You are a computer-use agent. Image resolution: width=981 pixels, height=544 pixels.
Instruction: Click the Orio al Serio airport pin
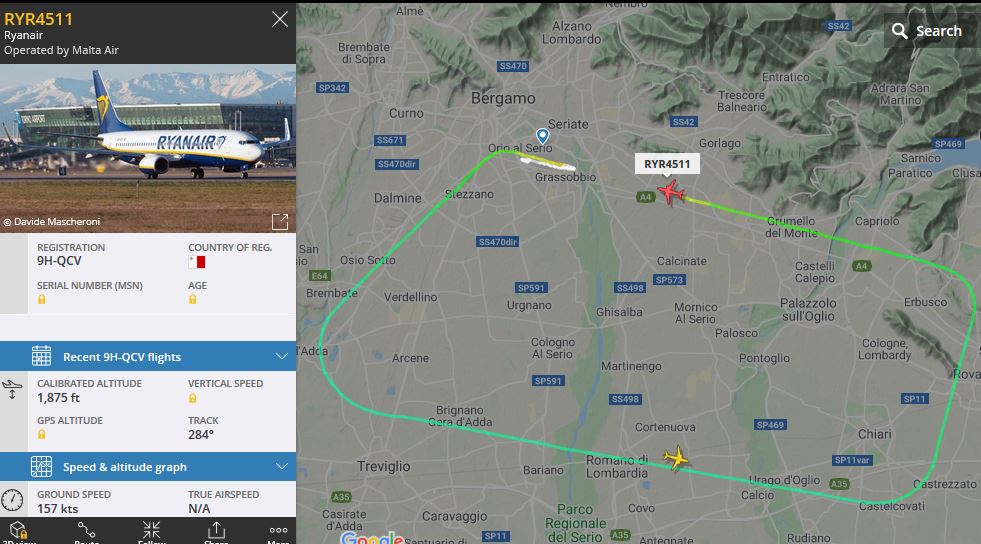[x=542, y=136]
